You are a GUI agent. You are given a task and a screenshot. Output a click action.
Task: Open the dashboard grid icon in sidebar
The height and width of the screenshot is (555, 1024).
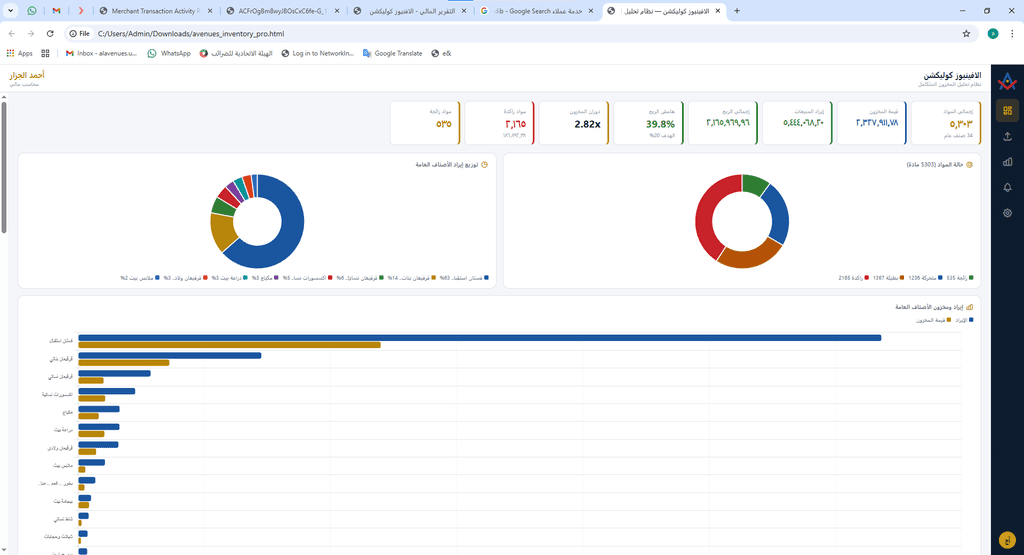(1007, 110)
